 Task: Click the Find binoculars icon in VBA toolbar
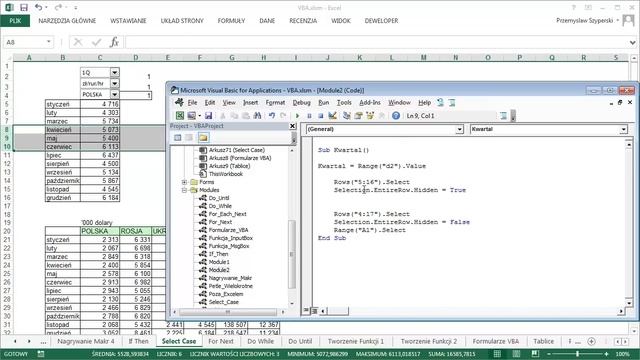[257, 116]
